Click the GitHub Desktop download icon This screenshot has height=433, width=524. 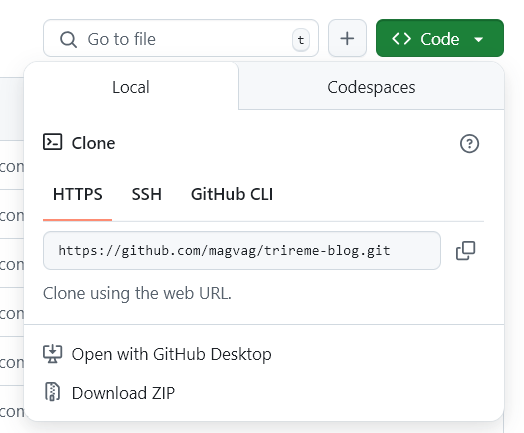(x=52, y=354)
